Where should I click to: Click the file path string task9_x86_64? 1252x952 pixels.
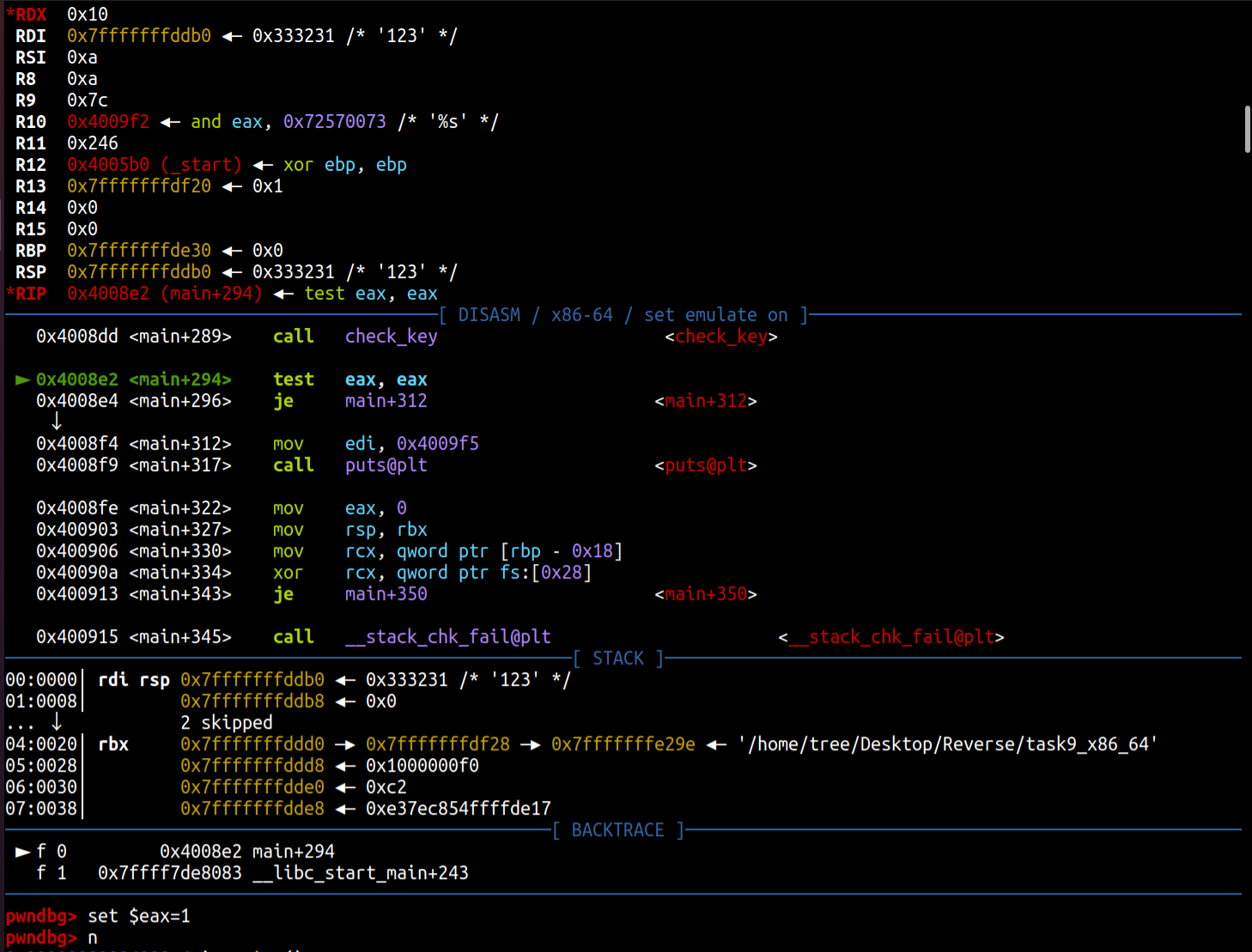tap(947, 744)
